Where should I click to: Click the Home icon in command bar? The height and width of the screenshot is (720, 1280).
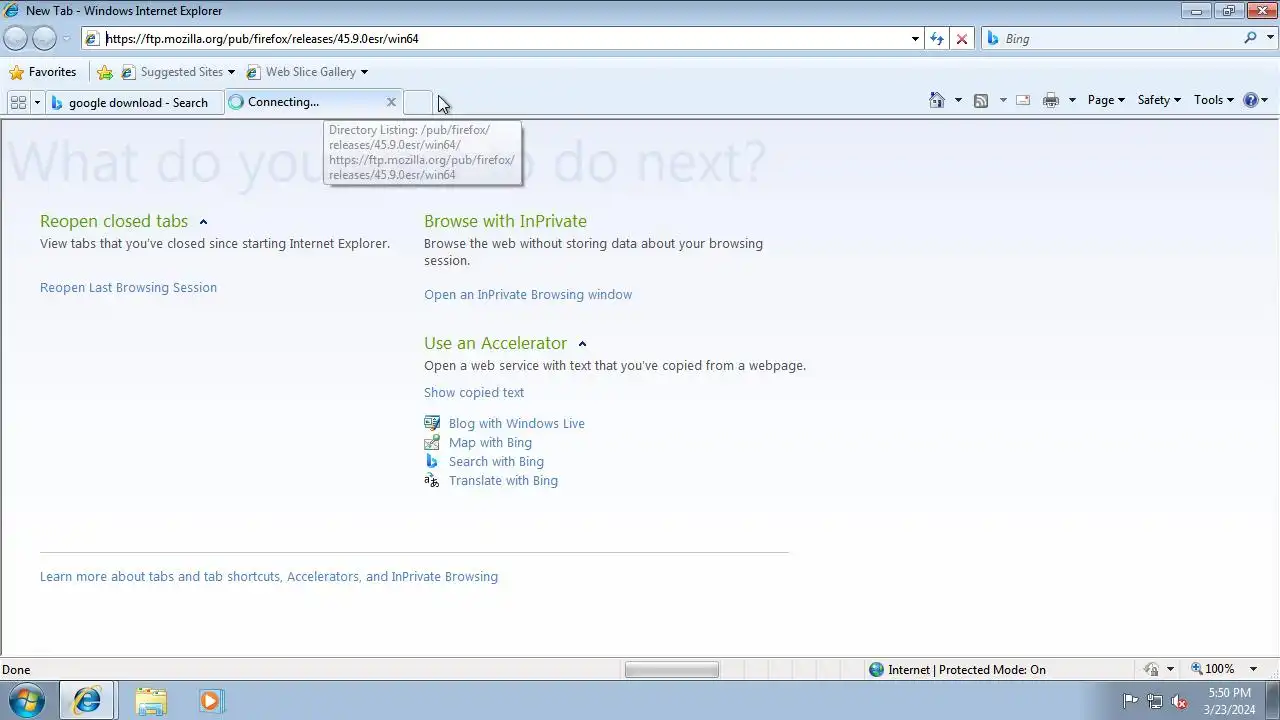(937, 100)
